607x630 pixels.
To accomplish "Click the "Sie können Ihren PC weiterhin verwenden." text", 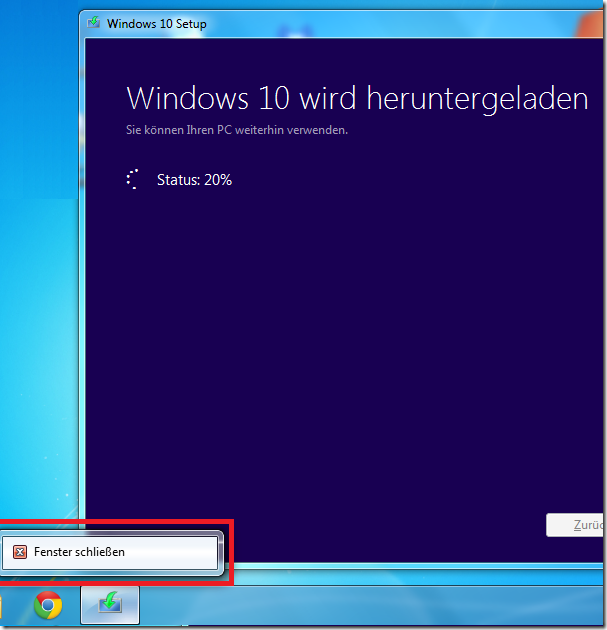I will [237, 130].
